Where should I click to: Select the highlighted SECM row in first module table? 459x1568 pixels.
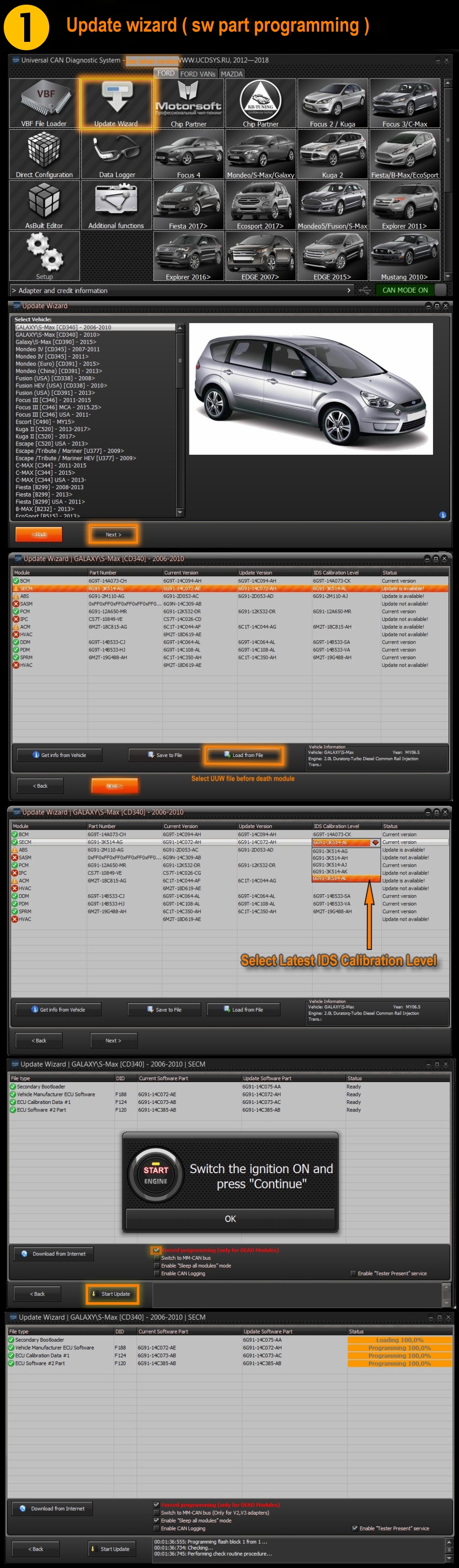click(x=230, y=589)
